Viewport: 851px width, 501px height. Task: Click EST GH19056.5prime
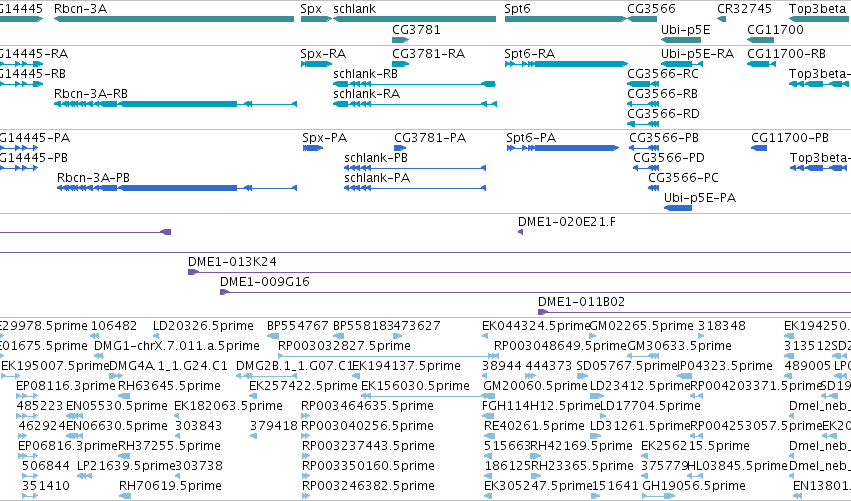pyautogui.click(x=694, y=486)
